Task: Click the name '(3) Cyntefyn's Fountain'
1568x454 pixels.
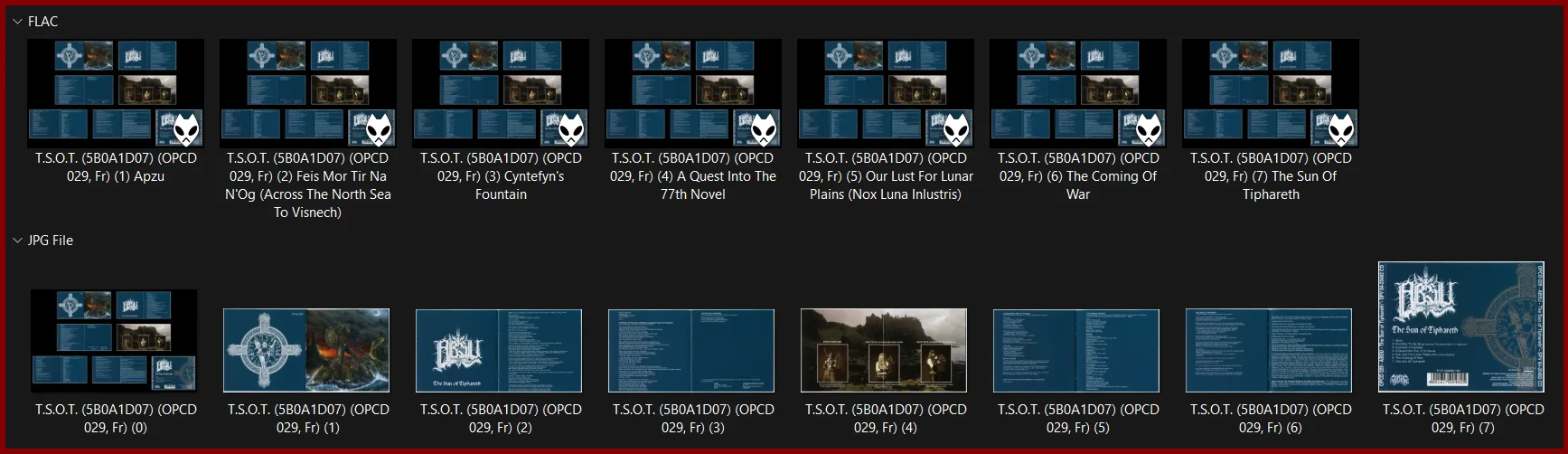Action: click(501, 176)
